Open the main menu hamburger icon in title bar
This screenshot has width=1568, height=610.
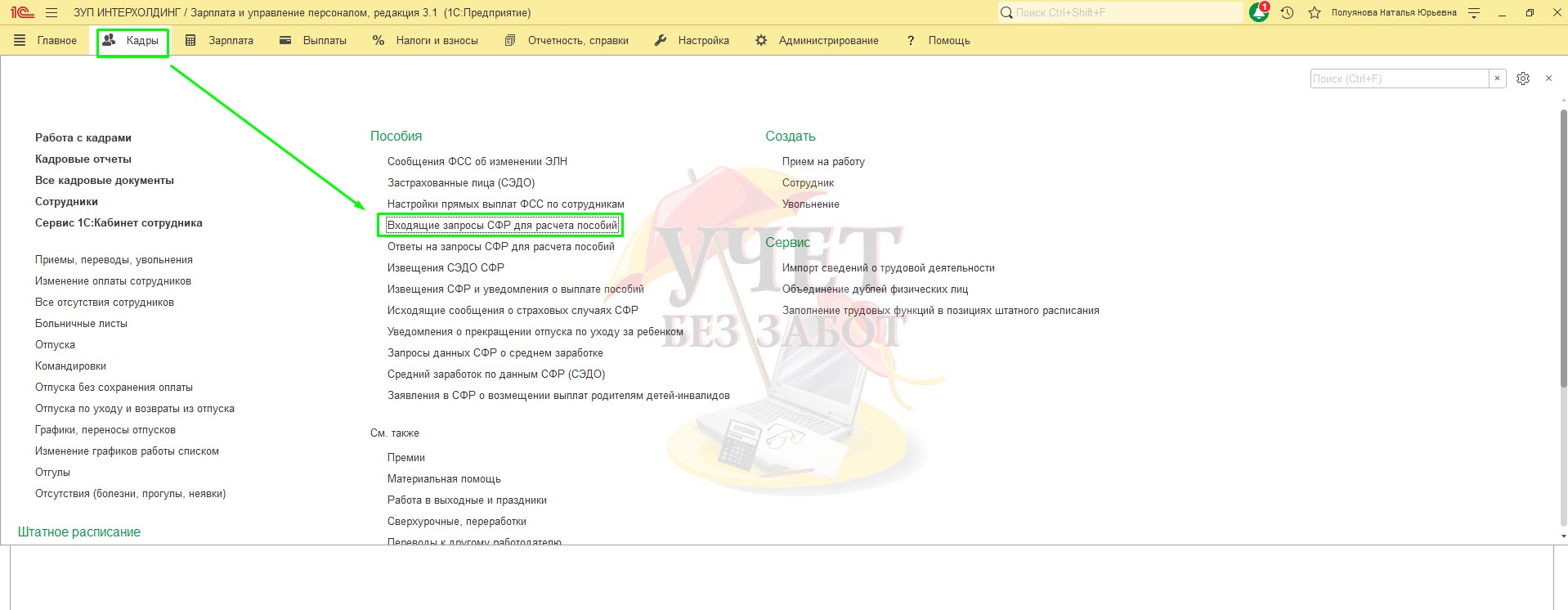(52, 13)
